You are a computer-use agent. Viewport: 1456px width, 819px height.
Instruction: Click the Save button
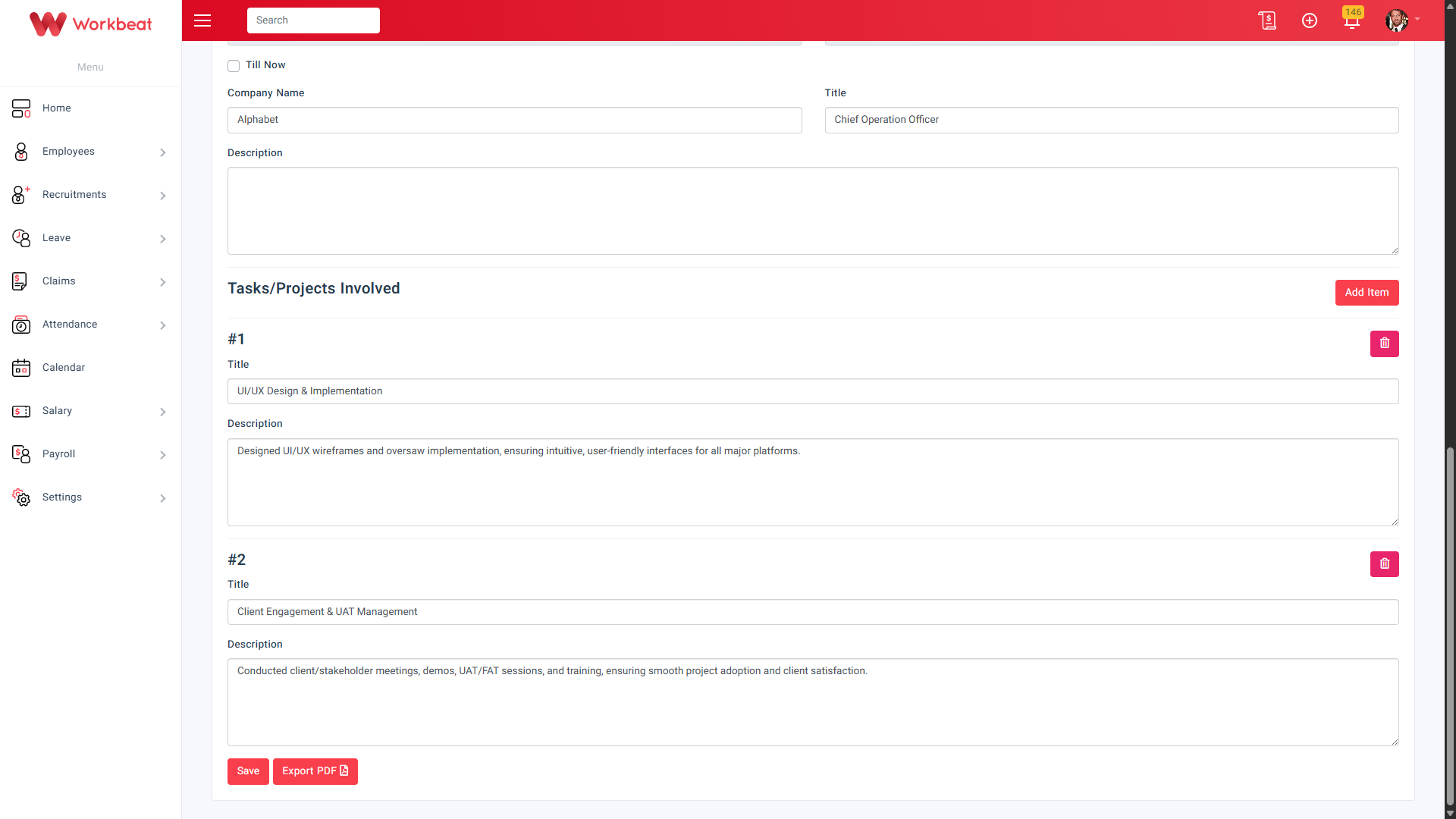point(248,771)
